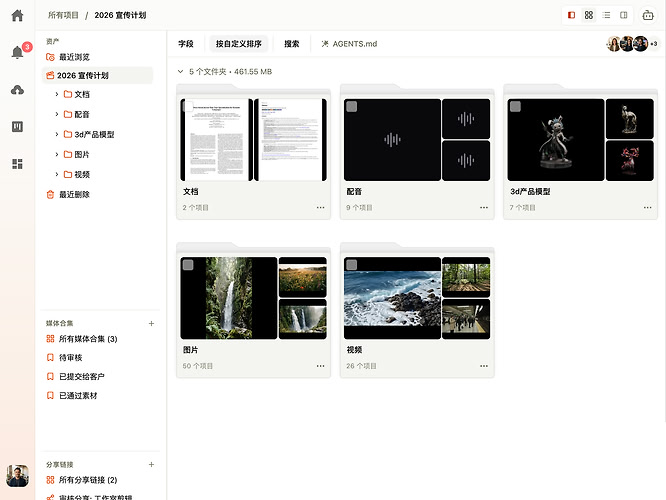Collapse the 5 个文件夹 section
The height and width of the screenshot is (500, 666).
pos(181,72)
